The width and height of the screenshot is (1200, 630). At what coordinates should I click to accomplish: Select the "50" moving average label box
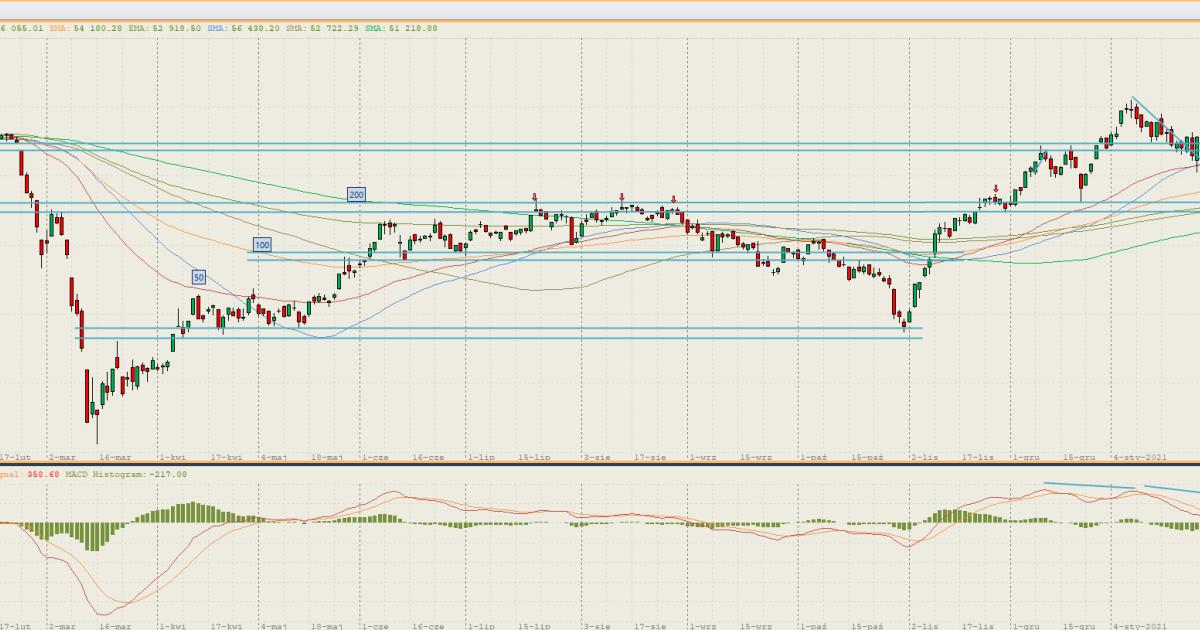pyautogui.click(x=198, y=277)
